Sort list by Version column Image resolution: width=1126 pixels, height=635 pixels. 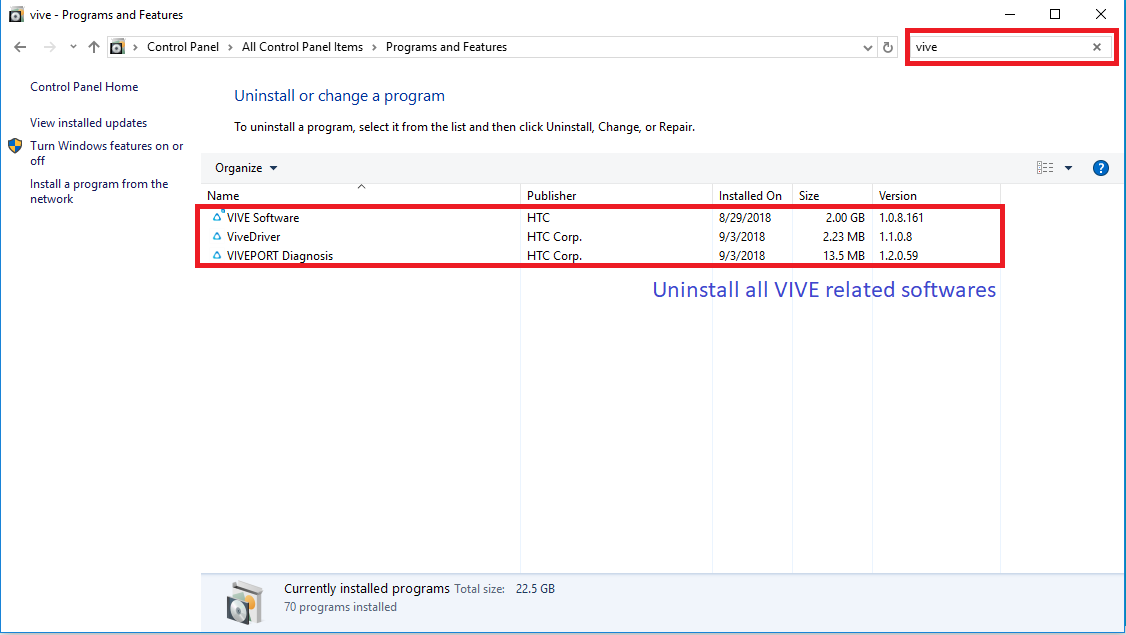click(936, 195)
